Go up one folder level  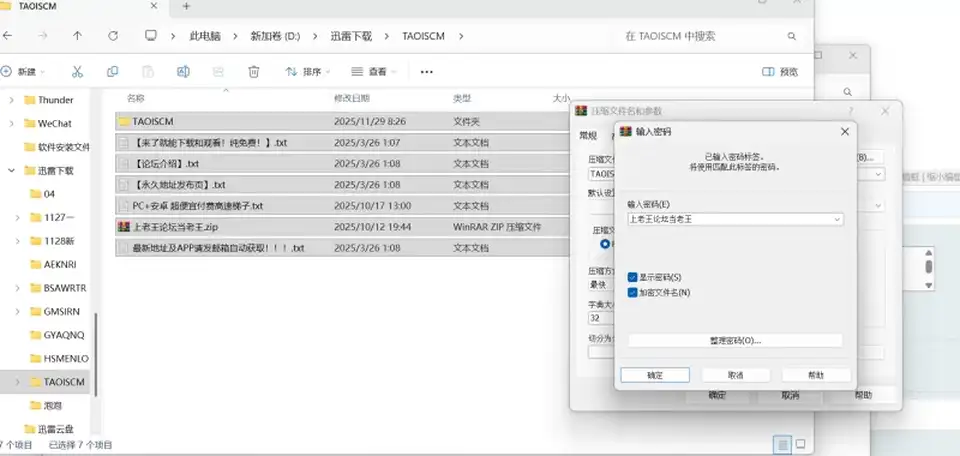(77, 36)
